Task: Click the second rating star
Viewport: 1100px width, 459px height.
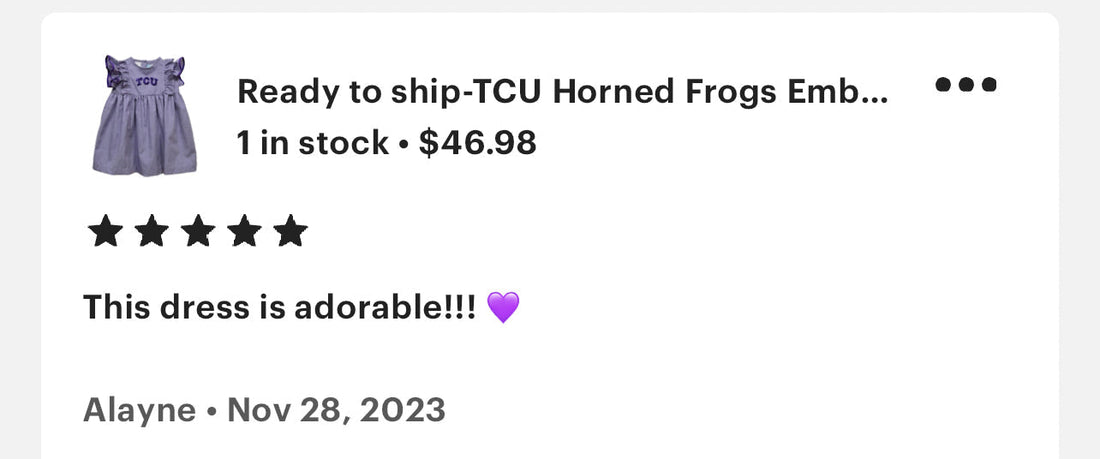Action: 152,232
